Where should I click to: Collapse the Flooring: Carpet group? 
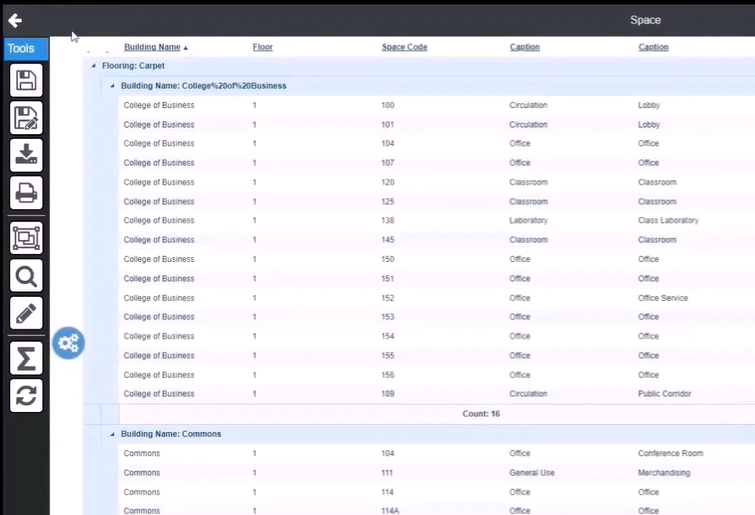(x=93, y=65)
